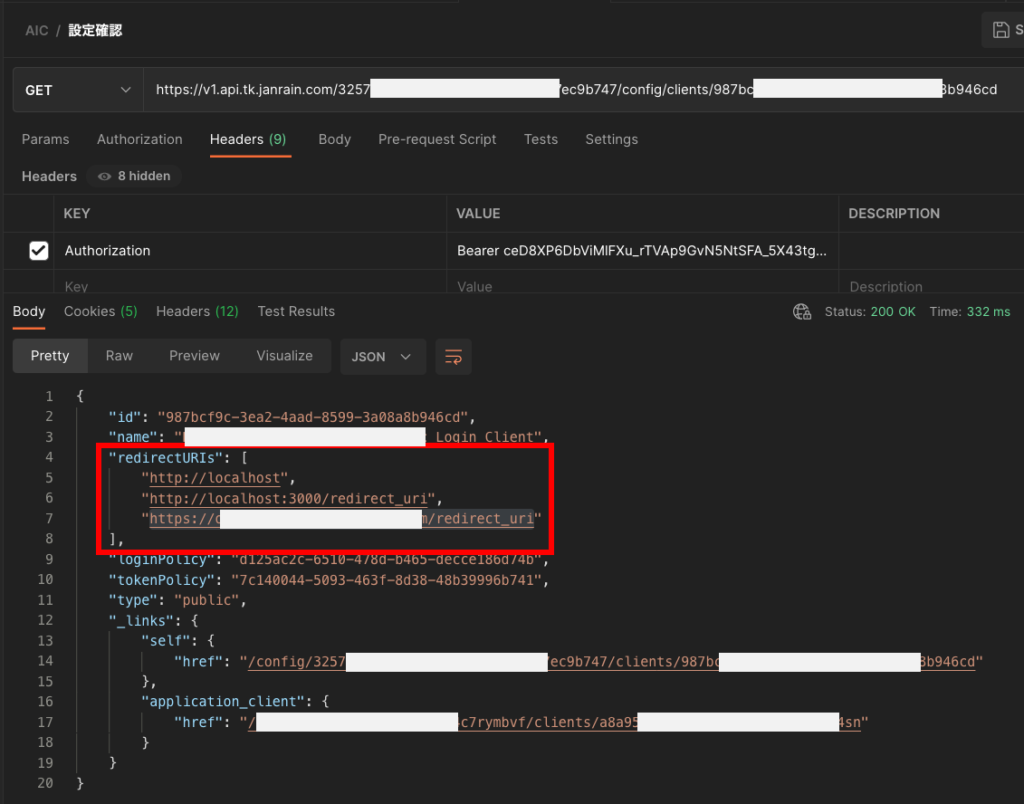This screenshot has height=804, width=1024.
Task: Switch to the Params tab
Action: tap(45, 139)
